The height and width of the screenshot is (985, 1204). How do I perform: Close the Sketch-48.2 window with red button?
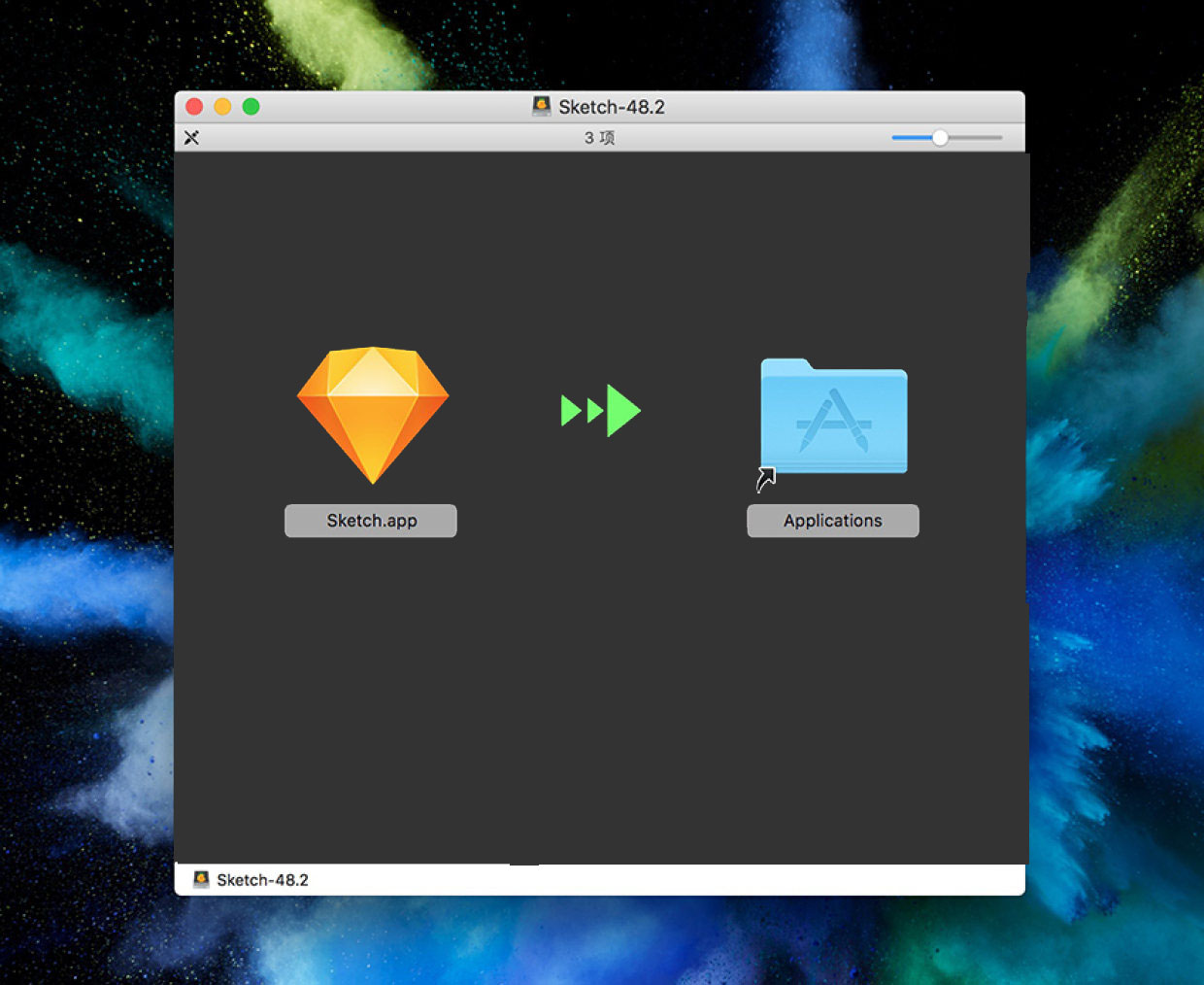tap(194, 107)
